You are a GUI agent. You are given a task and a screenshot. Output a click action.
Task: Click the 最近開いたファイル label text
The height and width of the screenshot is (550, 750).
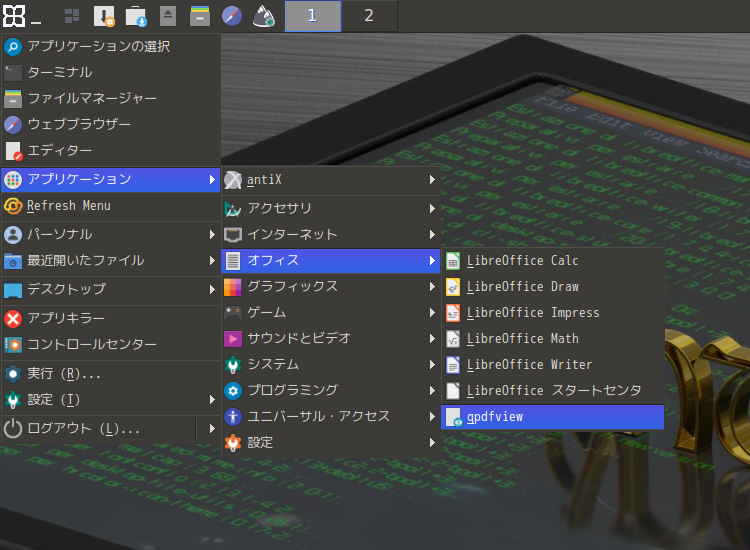click(86, 261)
